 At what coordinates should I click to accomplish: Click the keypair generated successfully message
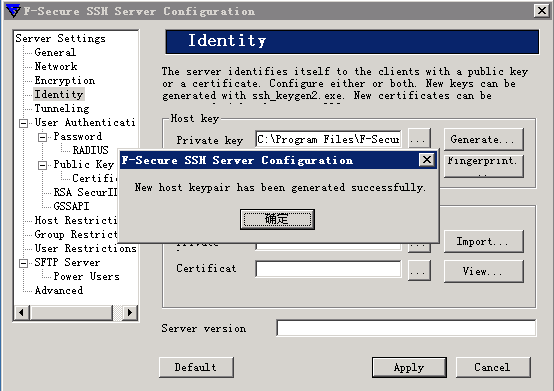(x=280, y=187)
